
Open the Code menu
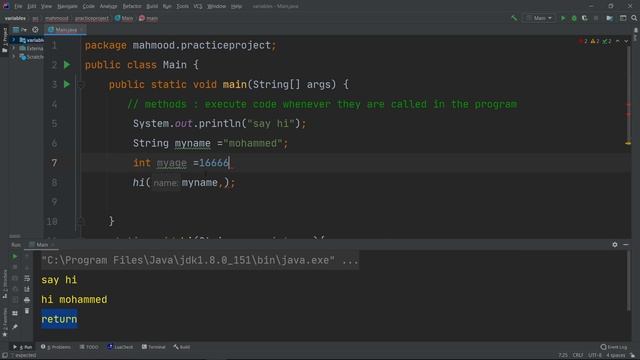[x=88, y=6]
